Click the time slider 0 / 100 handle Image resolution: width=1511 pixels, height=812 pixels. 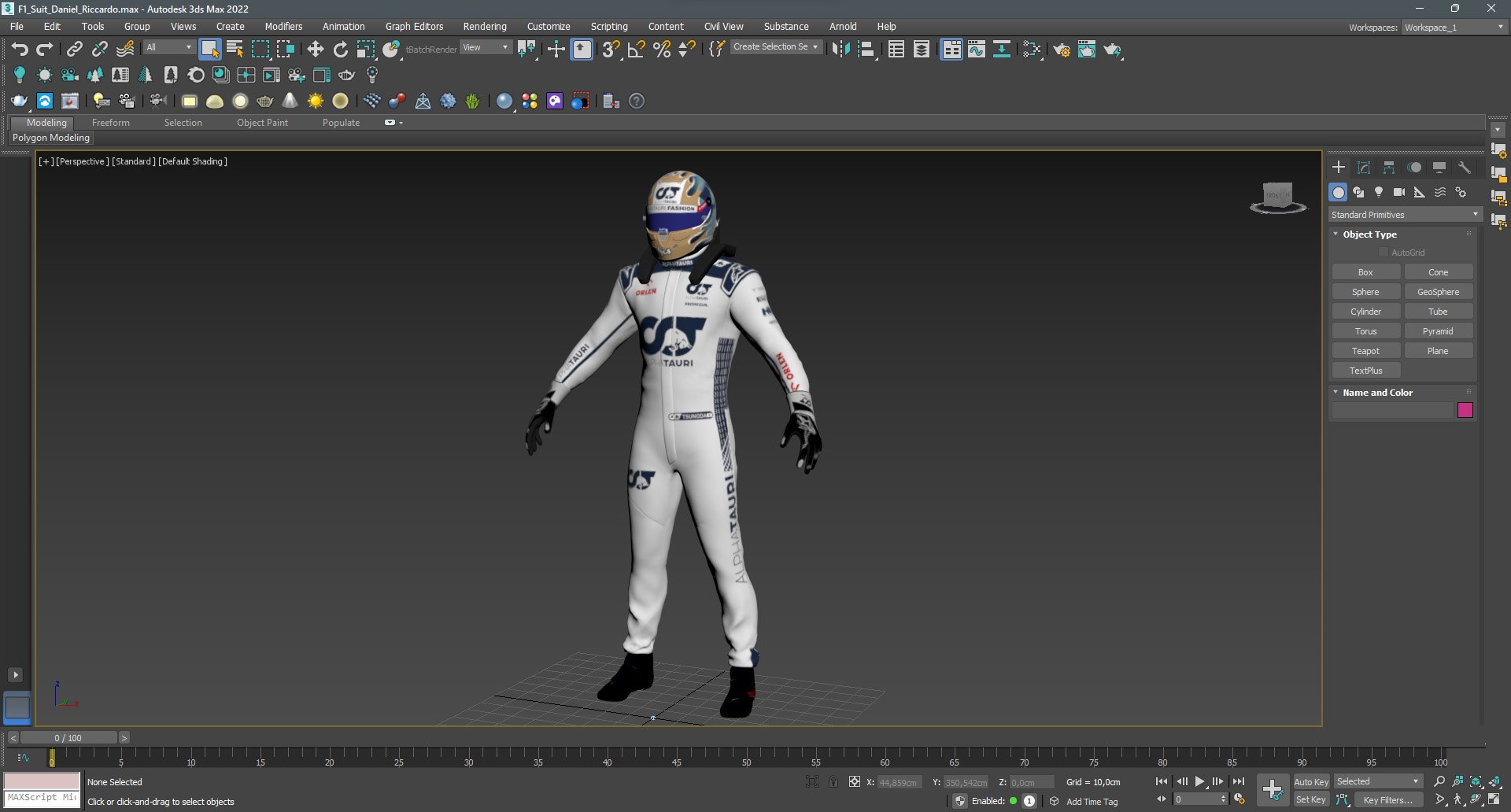[x=68, y=738]
